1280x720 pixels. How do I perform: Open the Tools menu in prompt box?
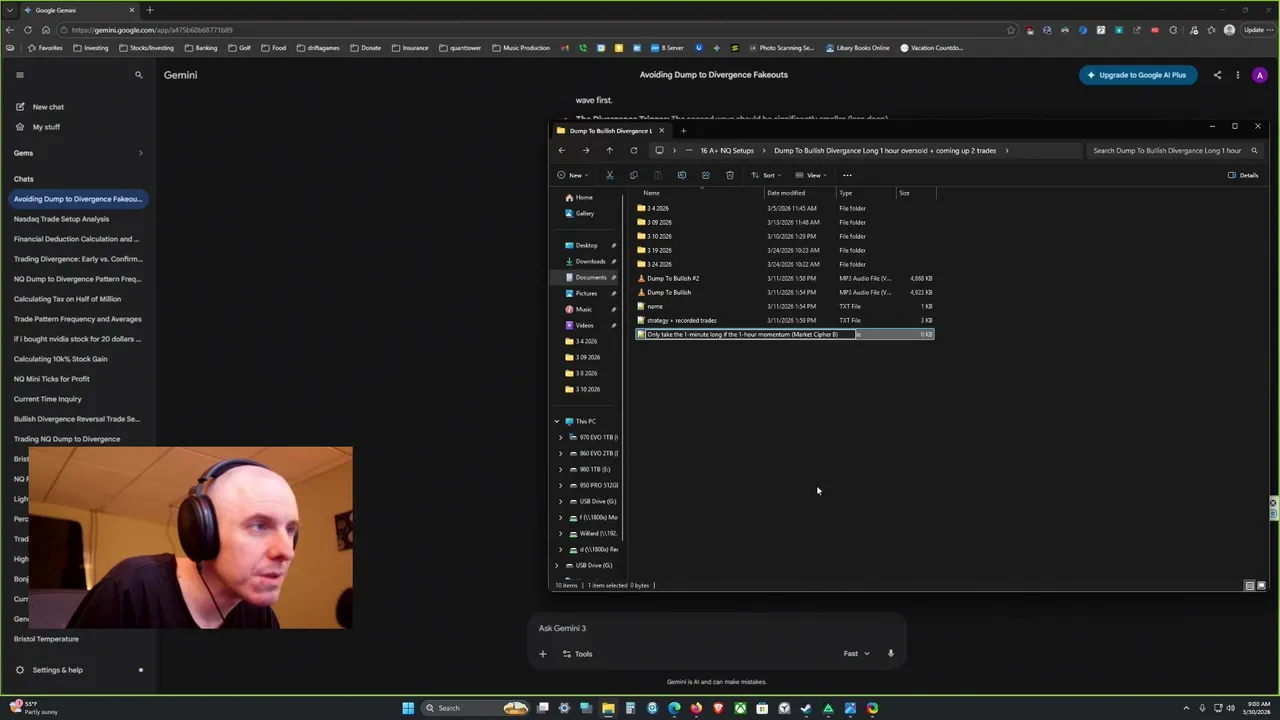tap(577, 654)
